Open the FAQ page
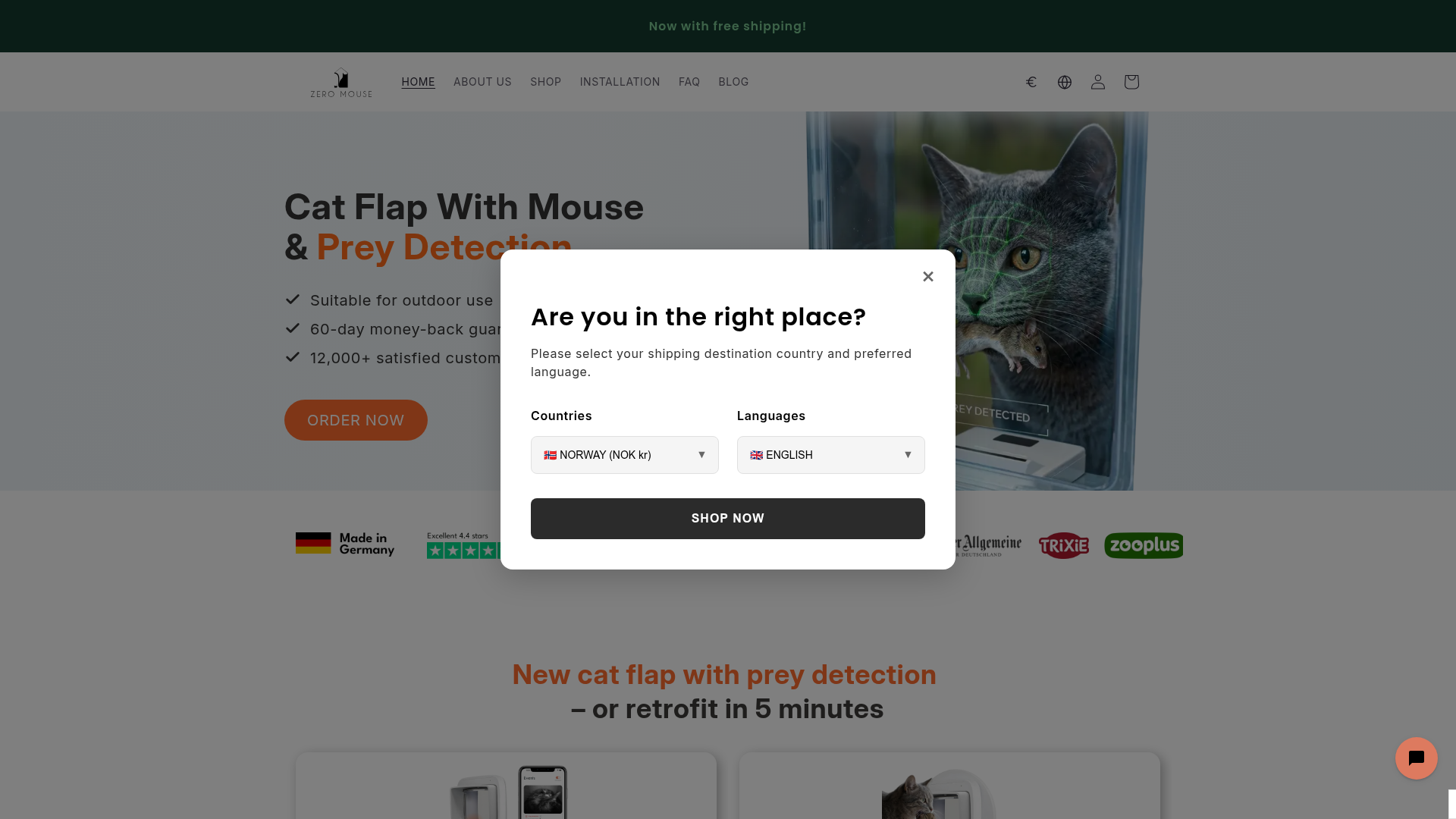The height and width of the screenshot is (819, 1456). pos(689,82)
